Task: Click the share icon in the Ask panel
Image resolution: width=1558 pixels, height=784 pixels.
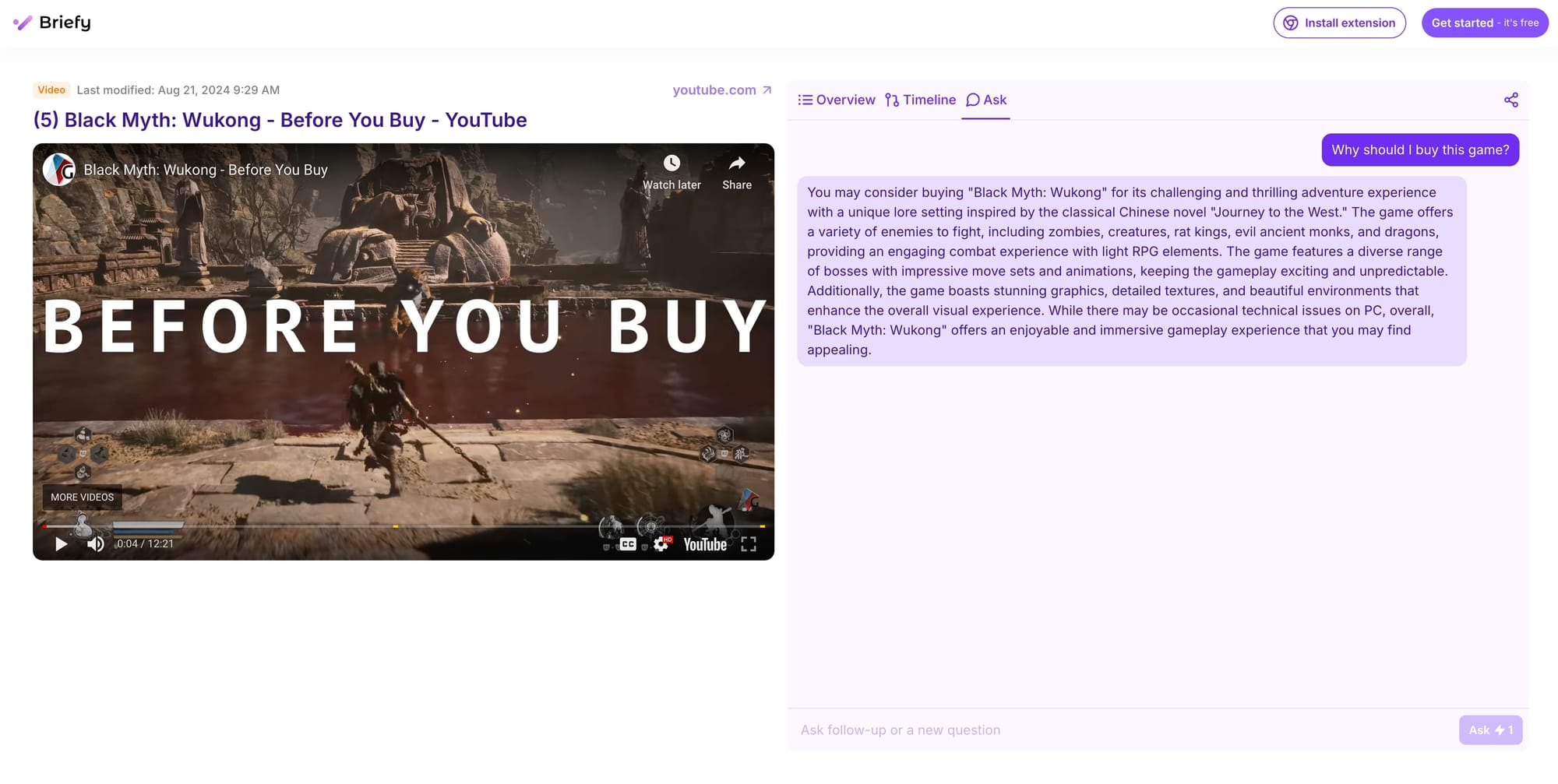Action: [1511, 100]
